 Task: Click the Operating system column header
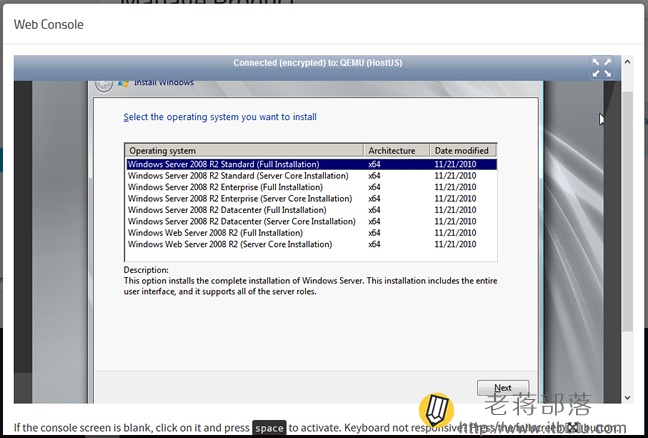pos(244,150)
